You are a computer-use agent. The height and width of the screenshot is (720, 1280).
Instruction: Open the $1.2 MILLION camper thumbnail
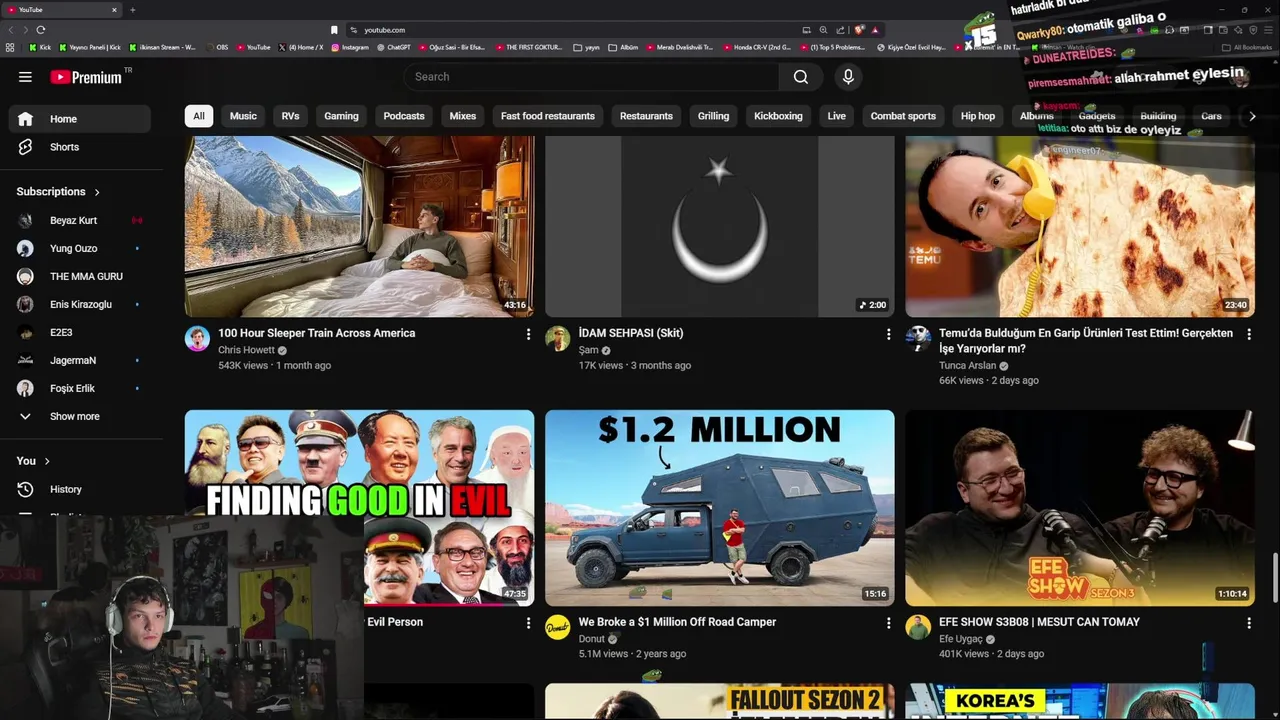pyautogui.click(x=720, y=508)
